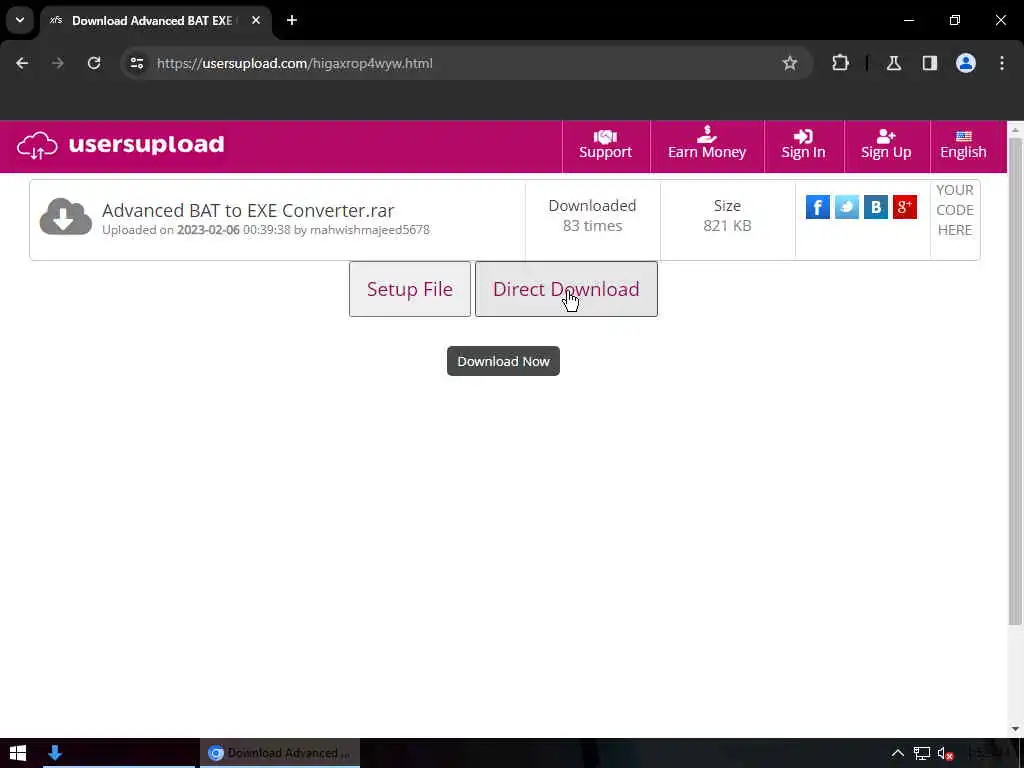This screenshot has width=1024, height=768.
Task: Open the tab search dropdown arrow
Action: pyautogui.click(x=20, y=20)
